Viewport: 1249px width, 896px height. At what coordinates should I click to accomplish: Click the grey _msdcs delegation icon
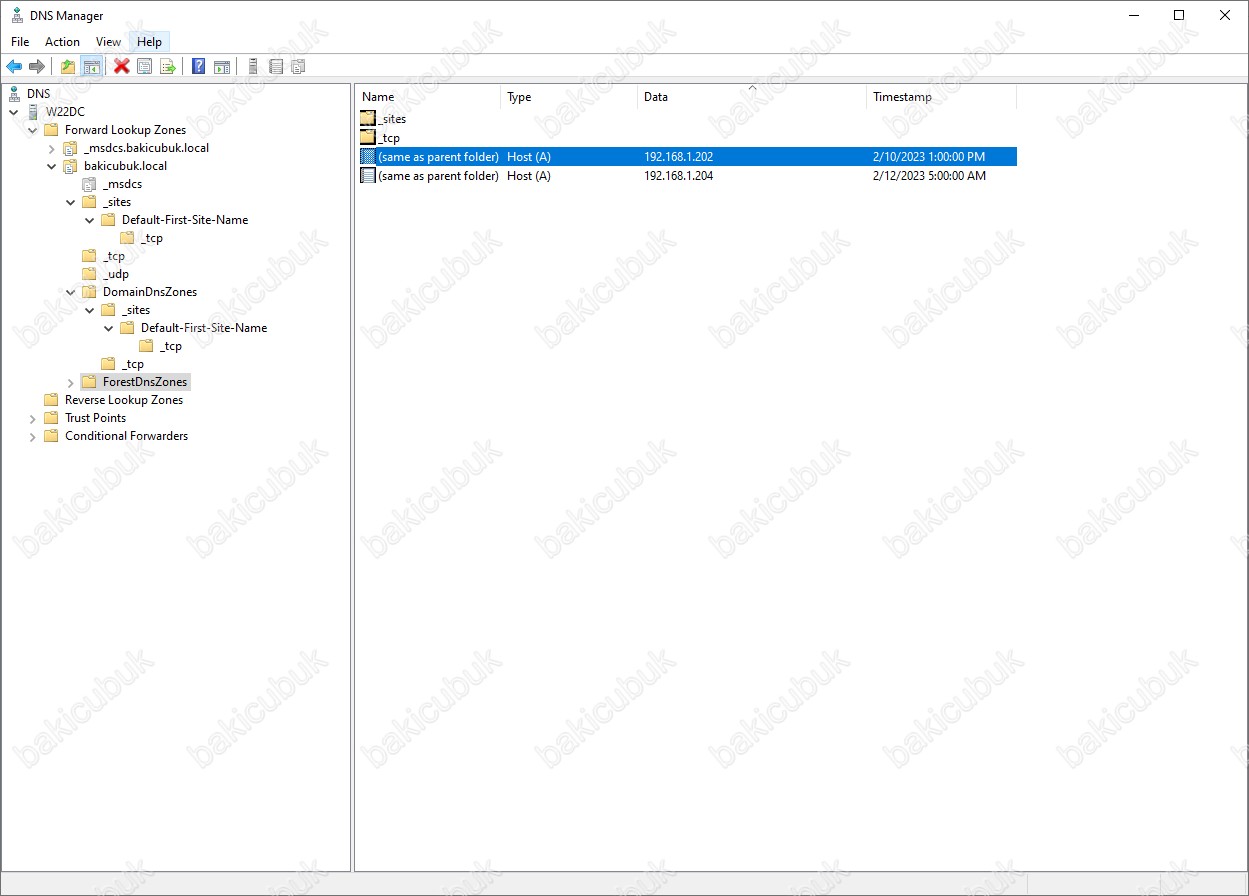click(x=89, y=184)
